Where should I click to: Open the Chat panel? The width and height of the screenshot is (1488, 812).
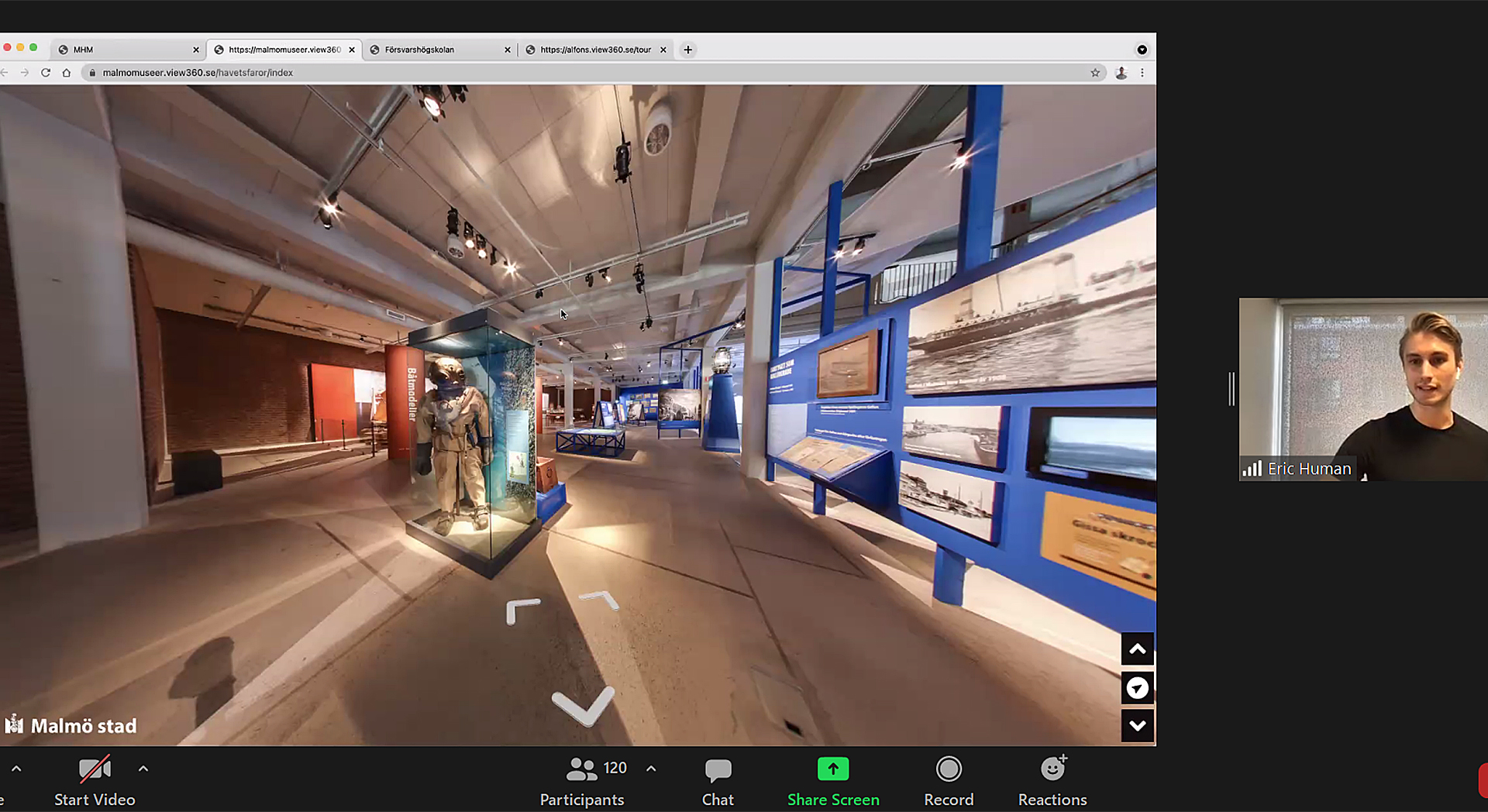coord(718,769)
